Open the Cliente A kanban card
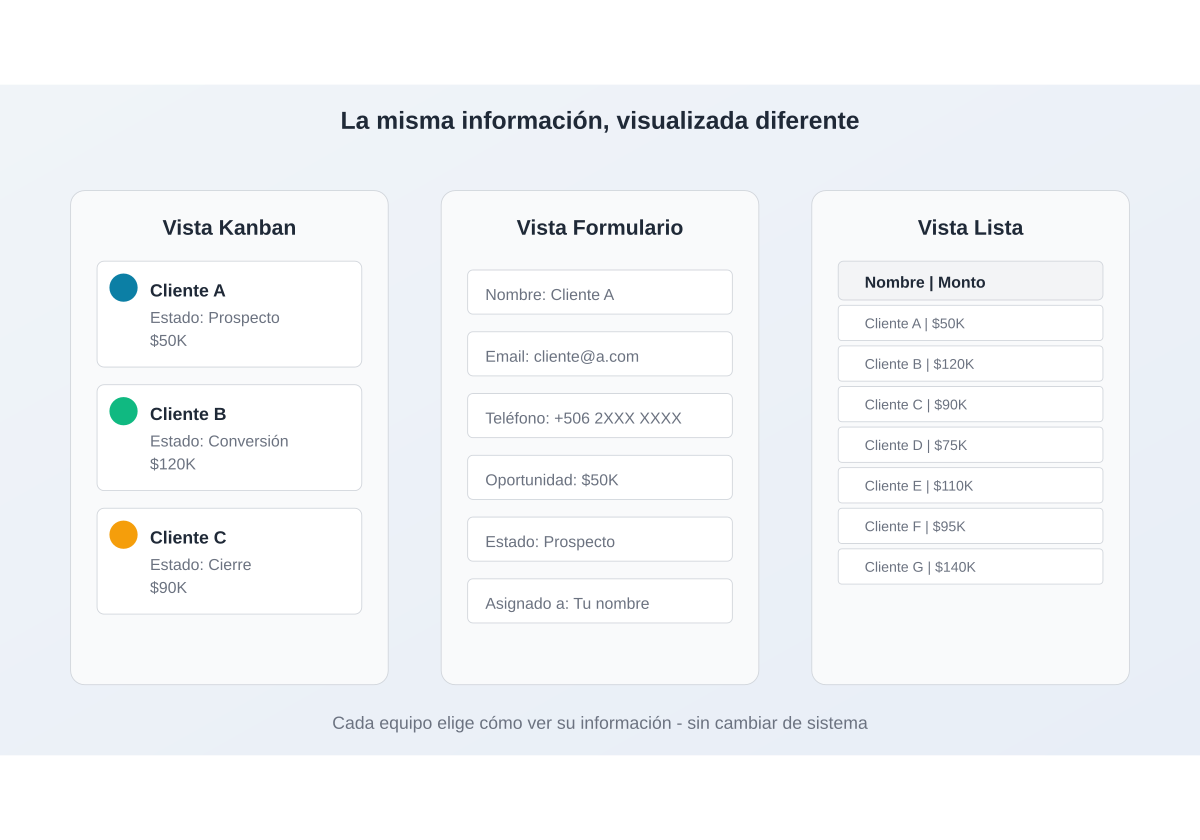The height and width of the screenshot is (840, 1200). (x=229, y=314)
